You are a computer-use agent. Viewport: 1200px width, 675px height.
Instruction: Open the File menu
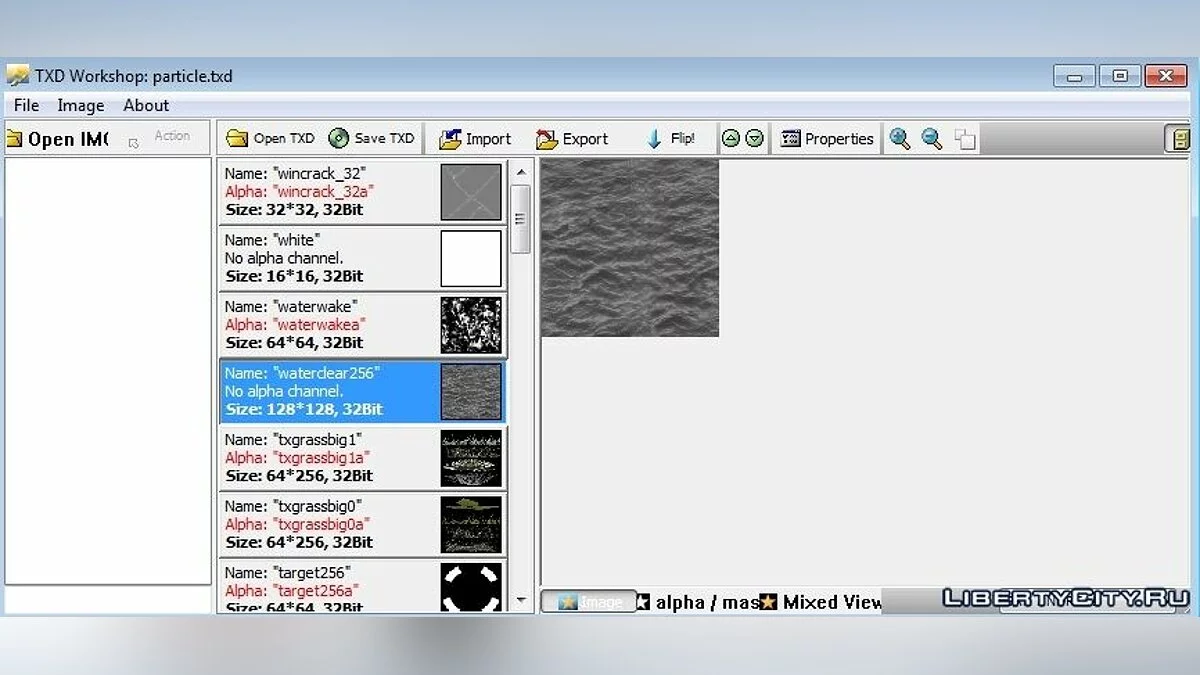coord(27,105)
